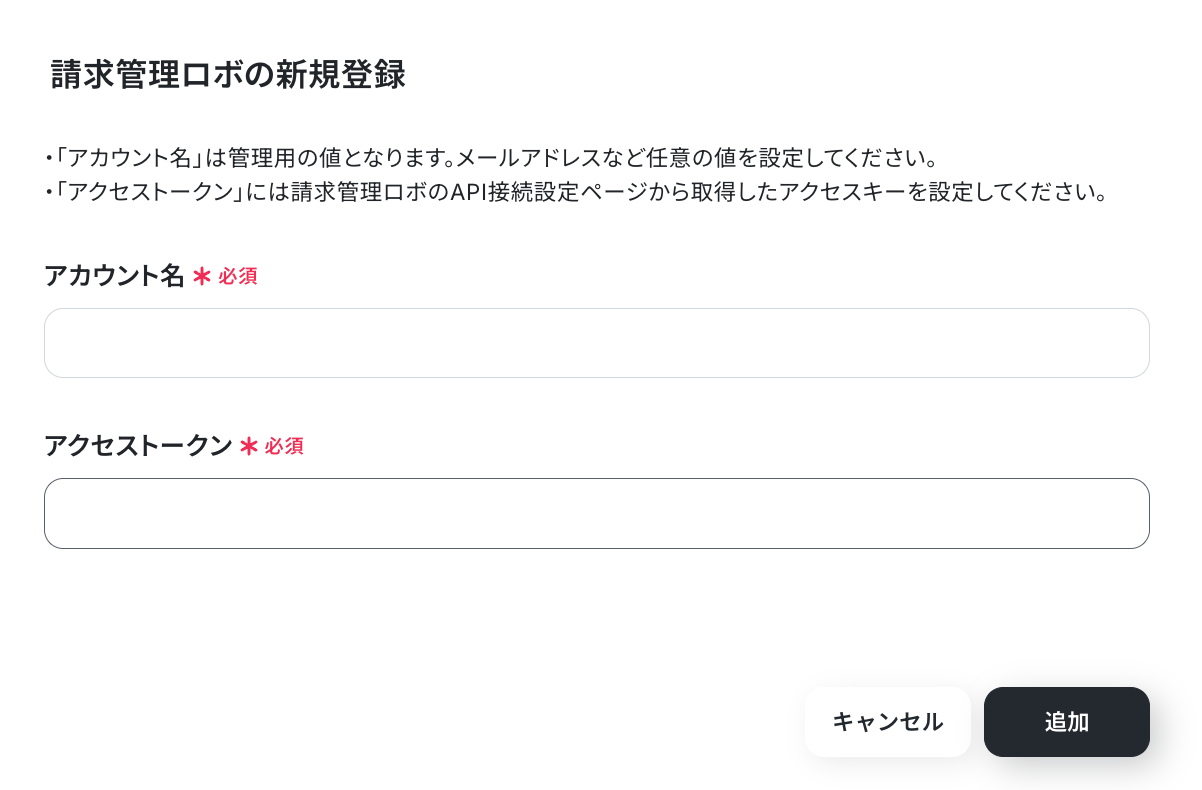The height and width of the screenshot is (790, 1202).
Task: Click the quoted 「アクセストークン」 in the second bullet
Action: point(152,192)
